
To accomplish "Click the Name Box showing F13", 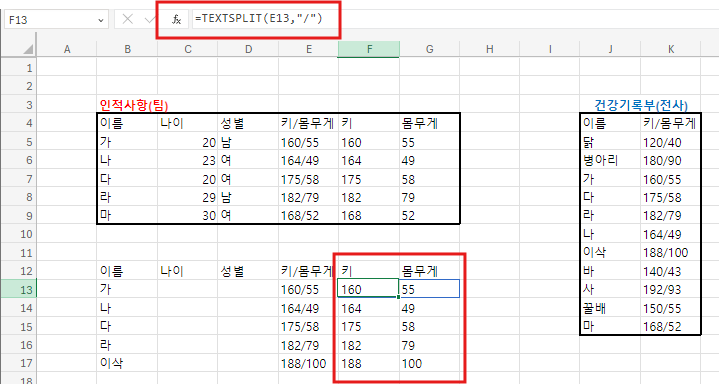I will point(56,20).
